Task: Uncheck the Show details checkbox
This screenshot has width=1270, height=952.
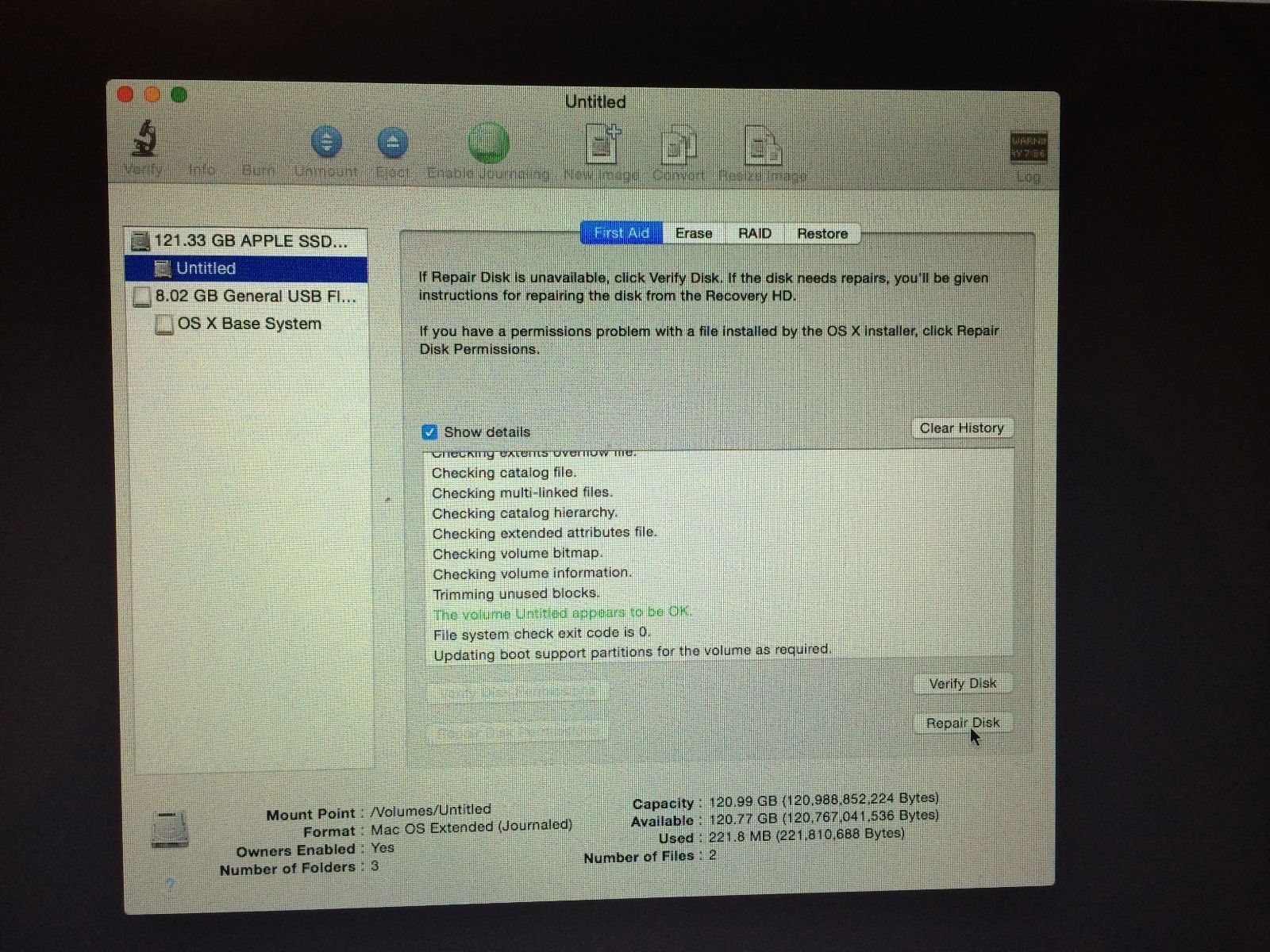Action: 429,432
